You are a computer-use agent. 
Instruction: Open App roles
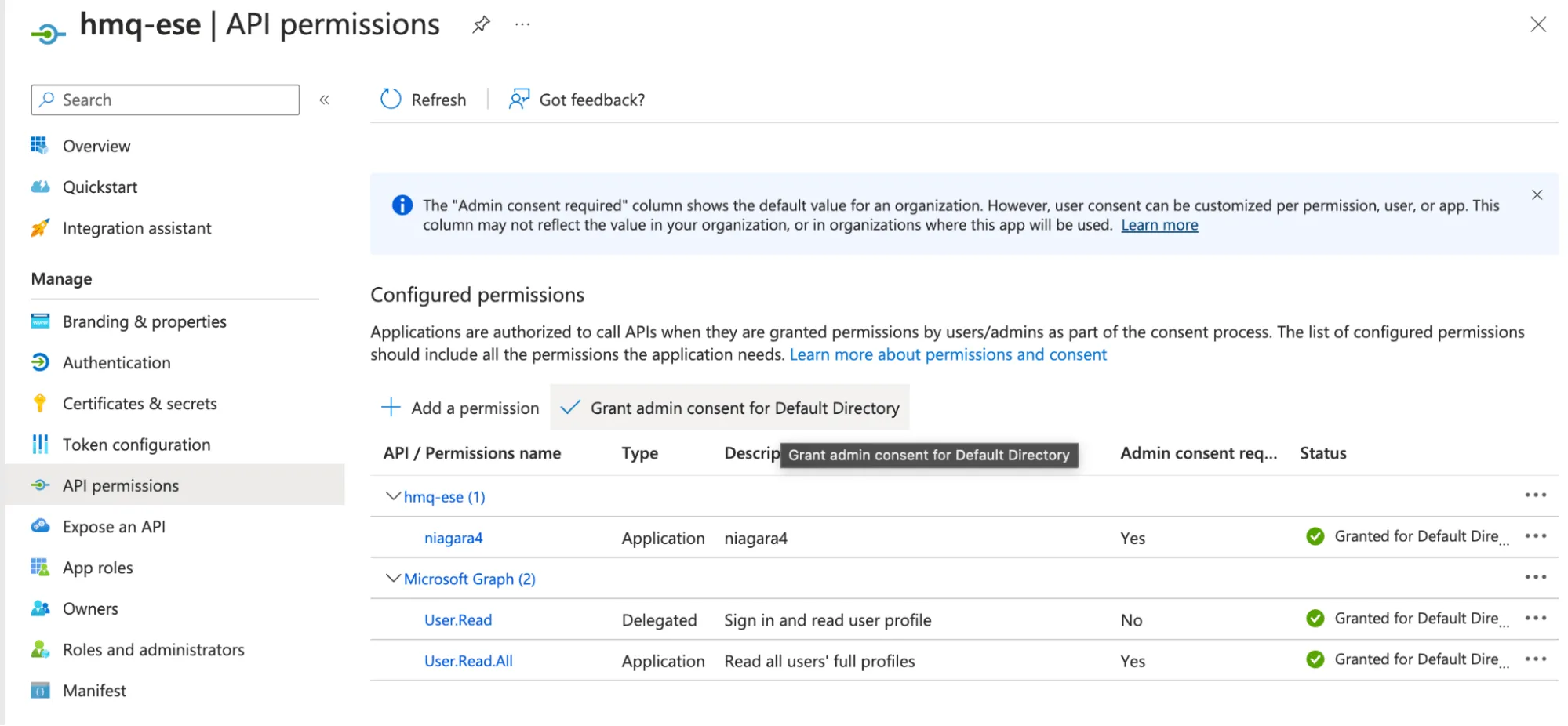[x=98, y=568]
